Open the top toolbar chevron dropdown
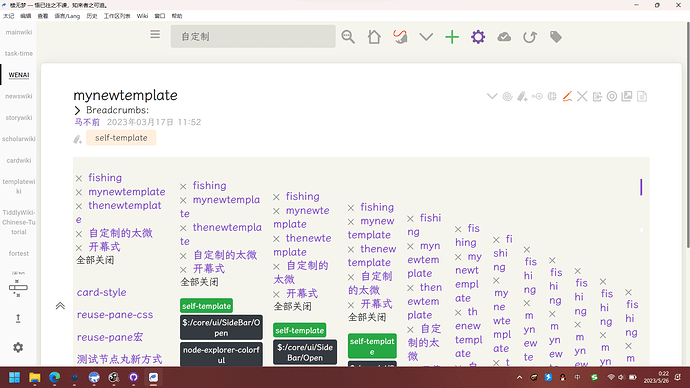The height and width of the screenshot is (388, 690). coord(426,37)
